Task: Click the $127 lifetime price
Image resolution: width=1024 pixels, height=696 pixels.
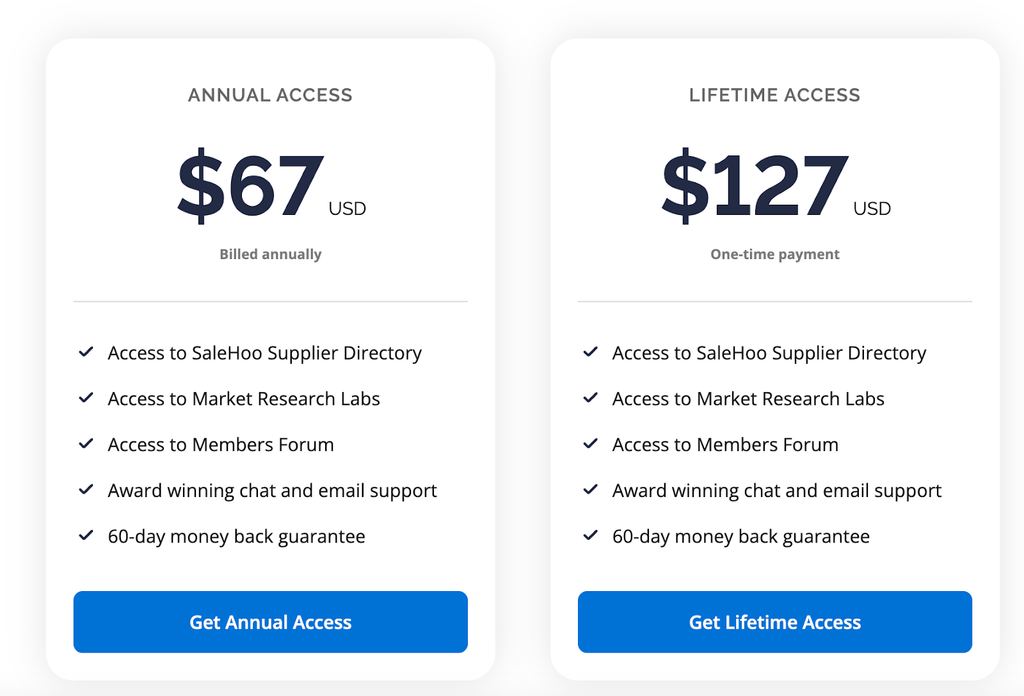Action: tap(754, 187)
